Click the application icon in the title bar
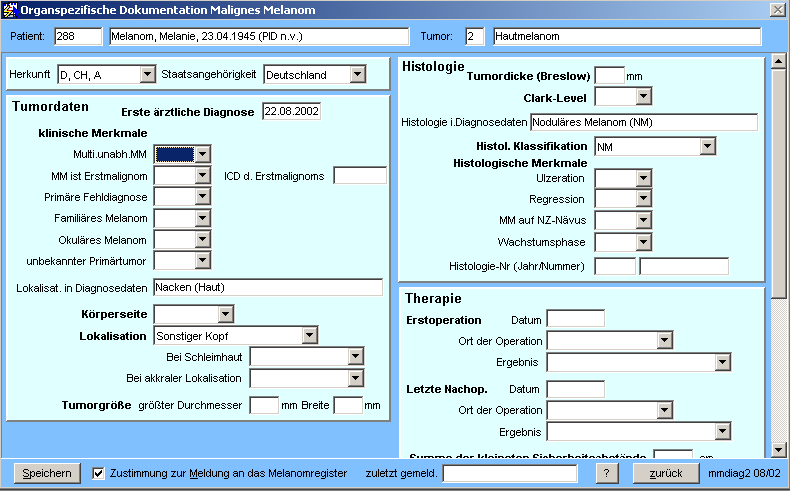 (10, 10)
